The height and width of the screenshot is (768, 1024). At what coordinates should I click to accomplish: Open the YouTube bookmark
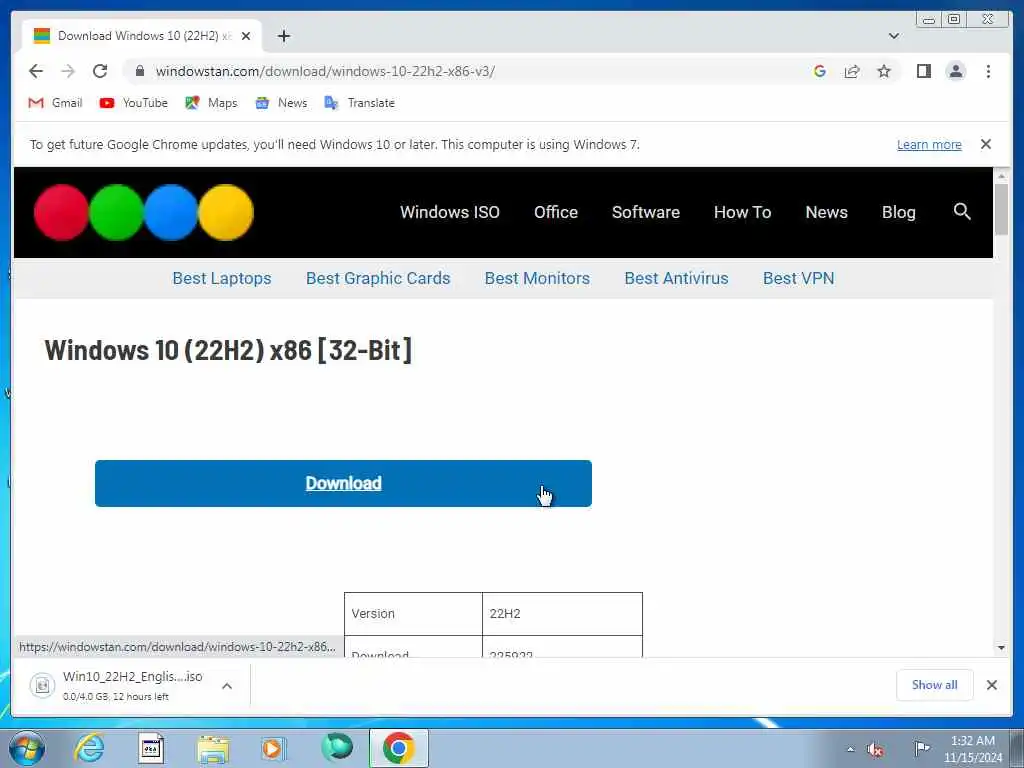coord(133,103)
